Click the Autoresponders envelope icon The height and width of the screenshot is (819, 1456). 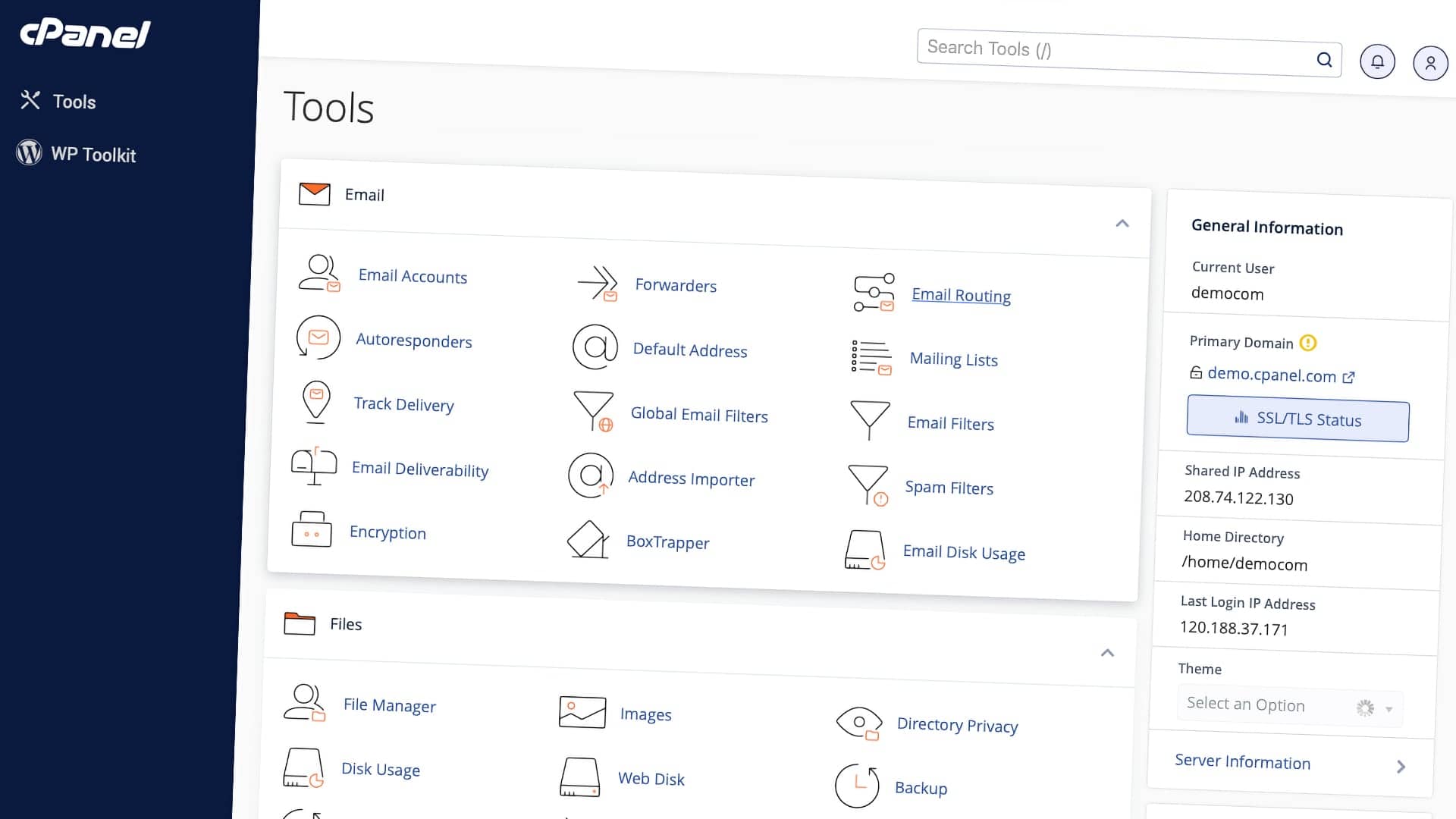pyautogui.click(x=318, y=337)
